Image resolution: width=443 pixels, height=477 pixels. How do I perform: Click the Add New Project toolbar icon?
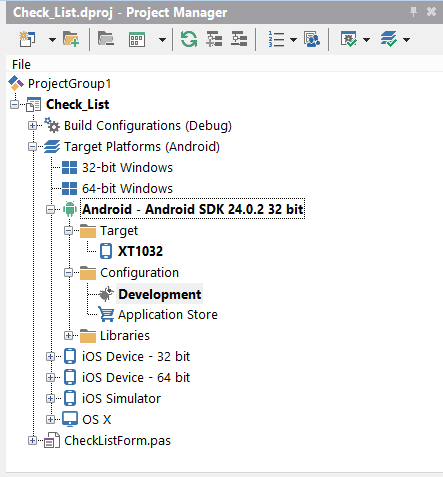coord(27,39)
